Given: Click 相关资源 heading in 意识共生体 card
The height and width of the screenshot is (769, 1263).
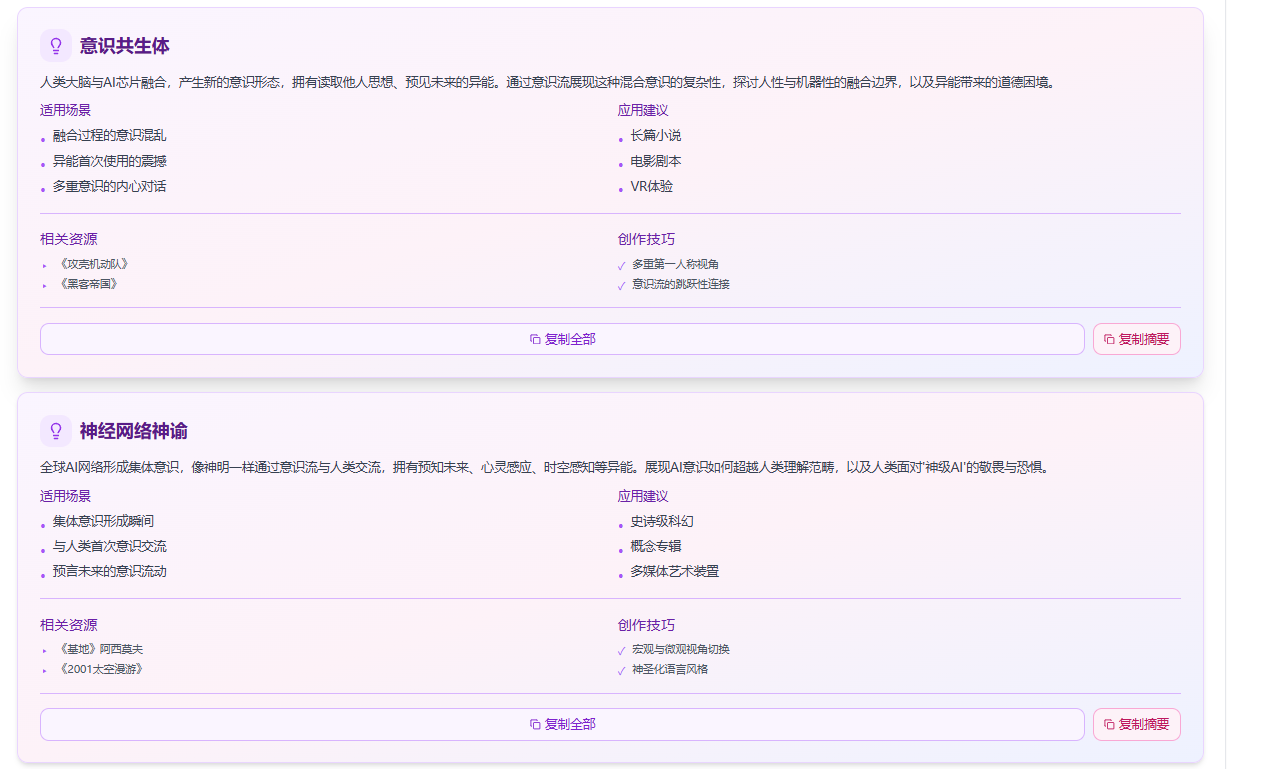Looking at the screenshot, I should pos(69,239).
